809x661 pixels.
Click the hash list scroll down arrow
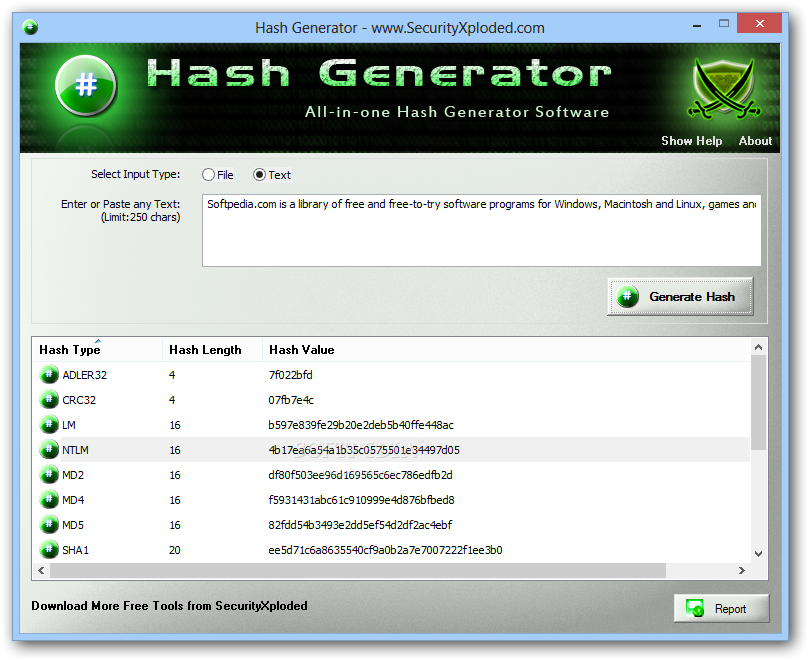point(758,554)
